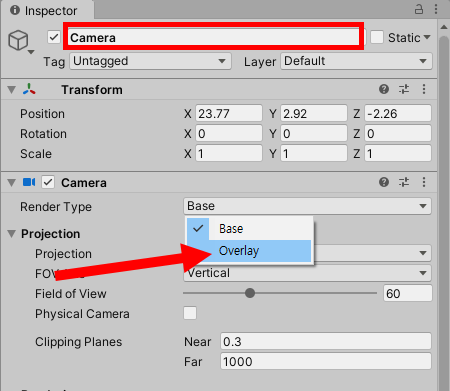Open Transform component presets
The width and height of the screenshot is (450, 391).
click(x=404, y=89)
